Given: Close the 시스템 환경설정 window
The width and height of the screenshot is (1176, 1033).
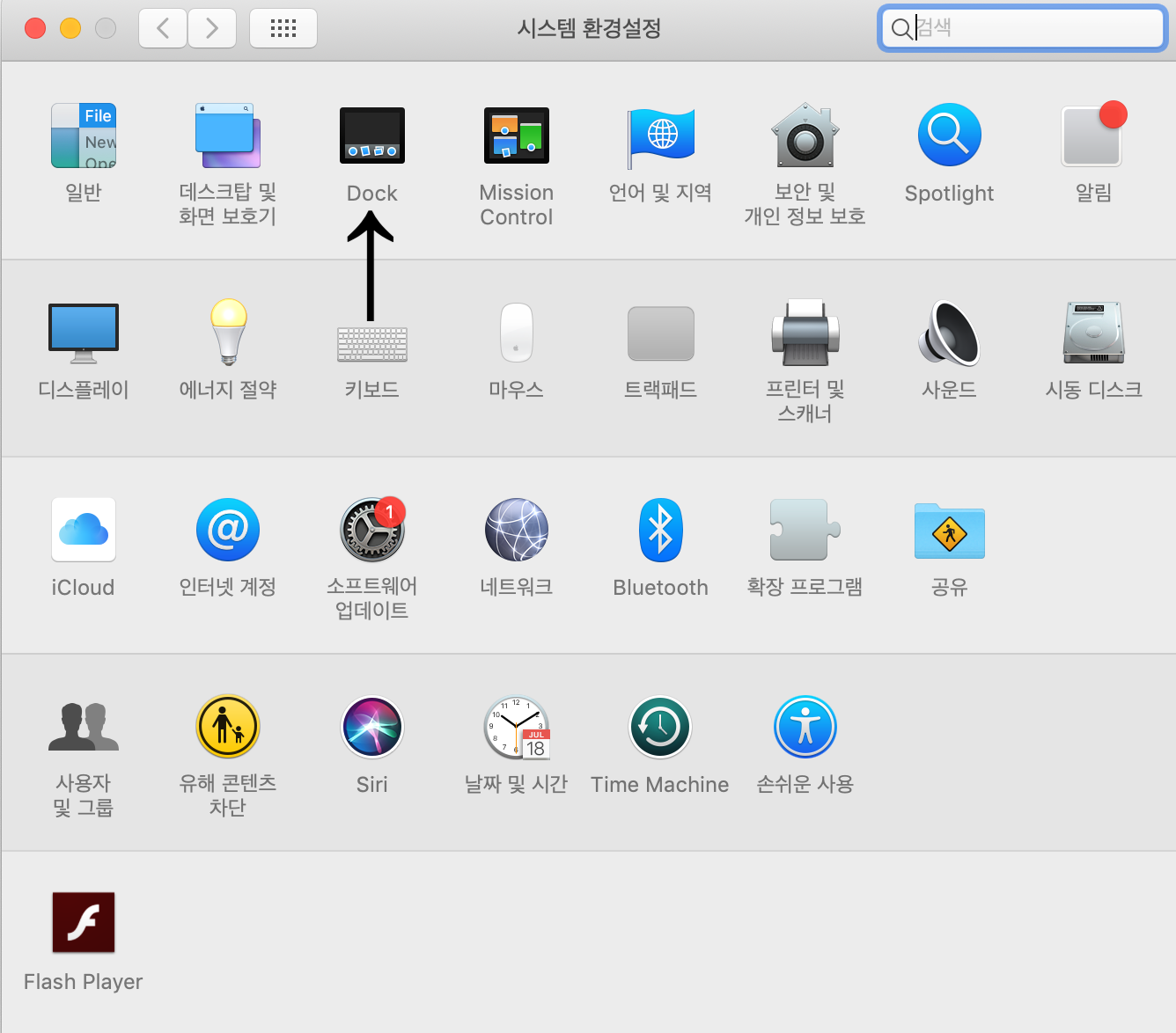Looking at the screenshot, I should pos(35,28).
